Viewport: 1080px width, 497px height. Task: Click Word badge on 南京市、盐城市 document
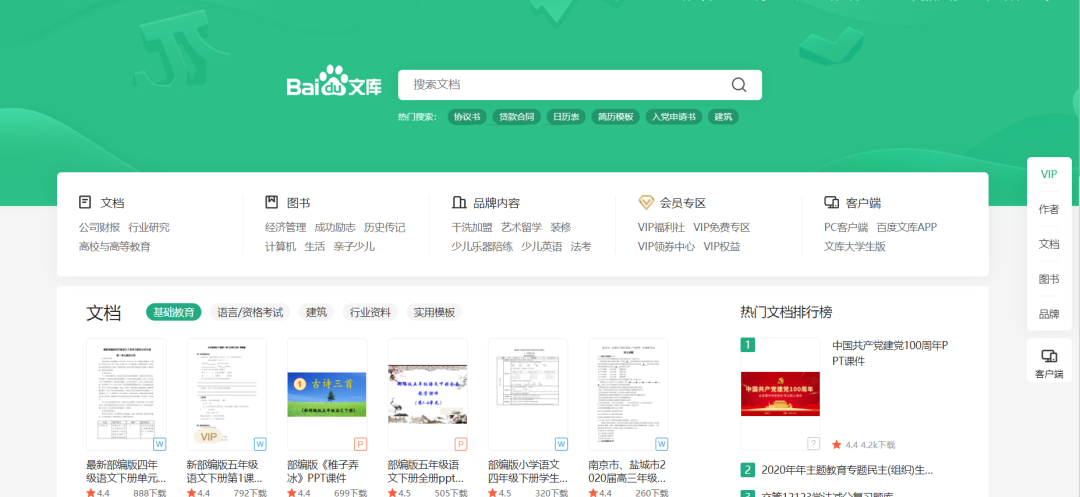coord(662,444)
